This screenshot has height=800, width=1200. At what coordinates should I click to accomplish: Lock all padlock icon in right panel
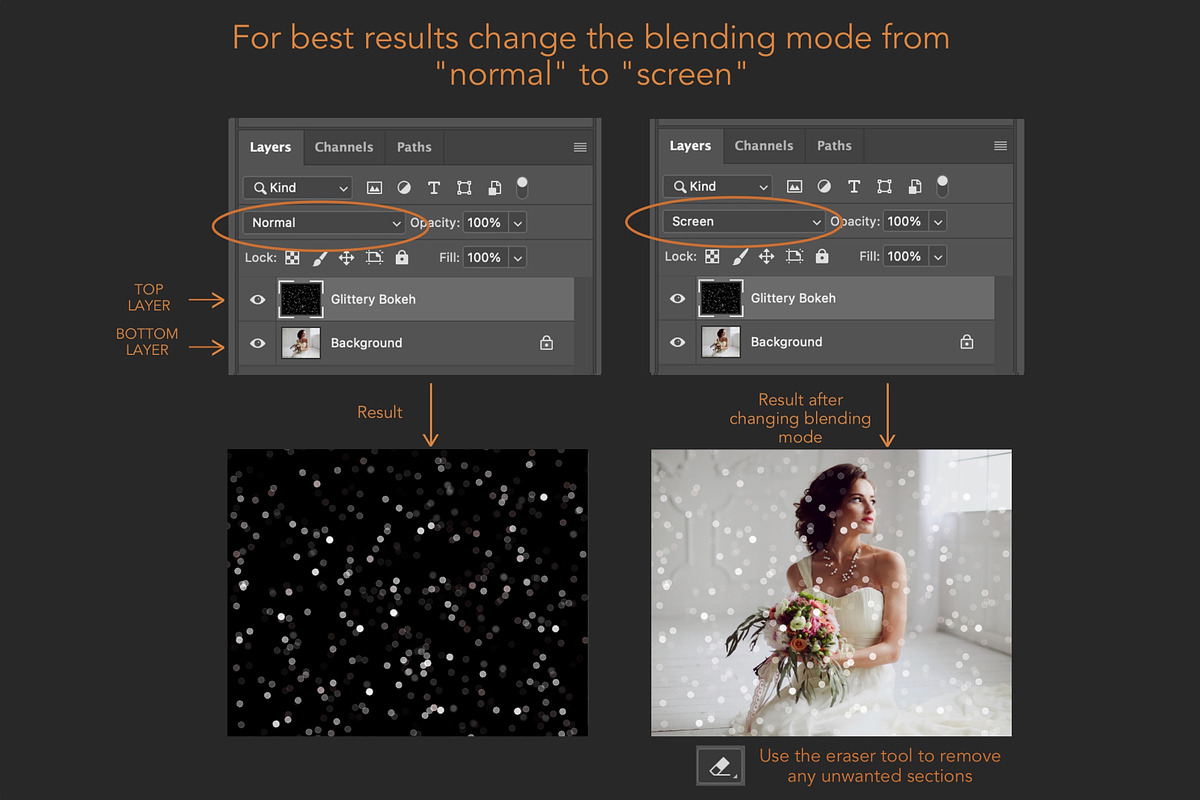[822, 257]
